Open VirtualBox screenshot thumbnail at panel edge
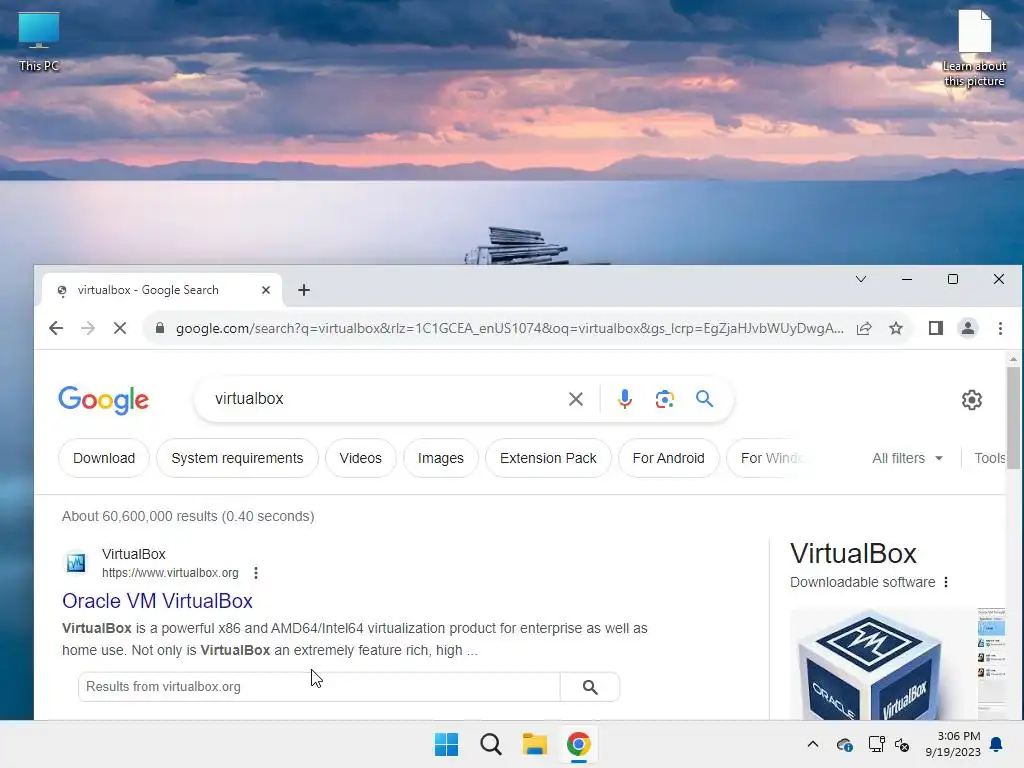 [991, 664]
